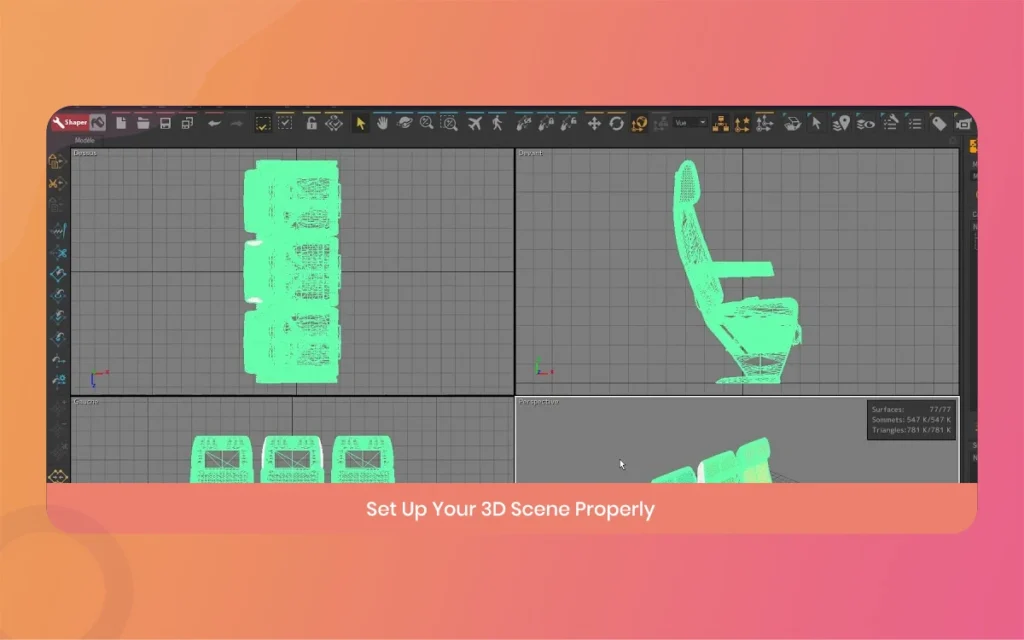Select the four-arrow move tool
Image resolution: width=1024 pixels, height=640 pixels.
(594, 123)
